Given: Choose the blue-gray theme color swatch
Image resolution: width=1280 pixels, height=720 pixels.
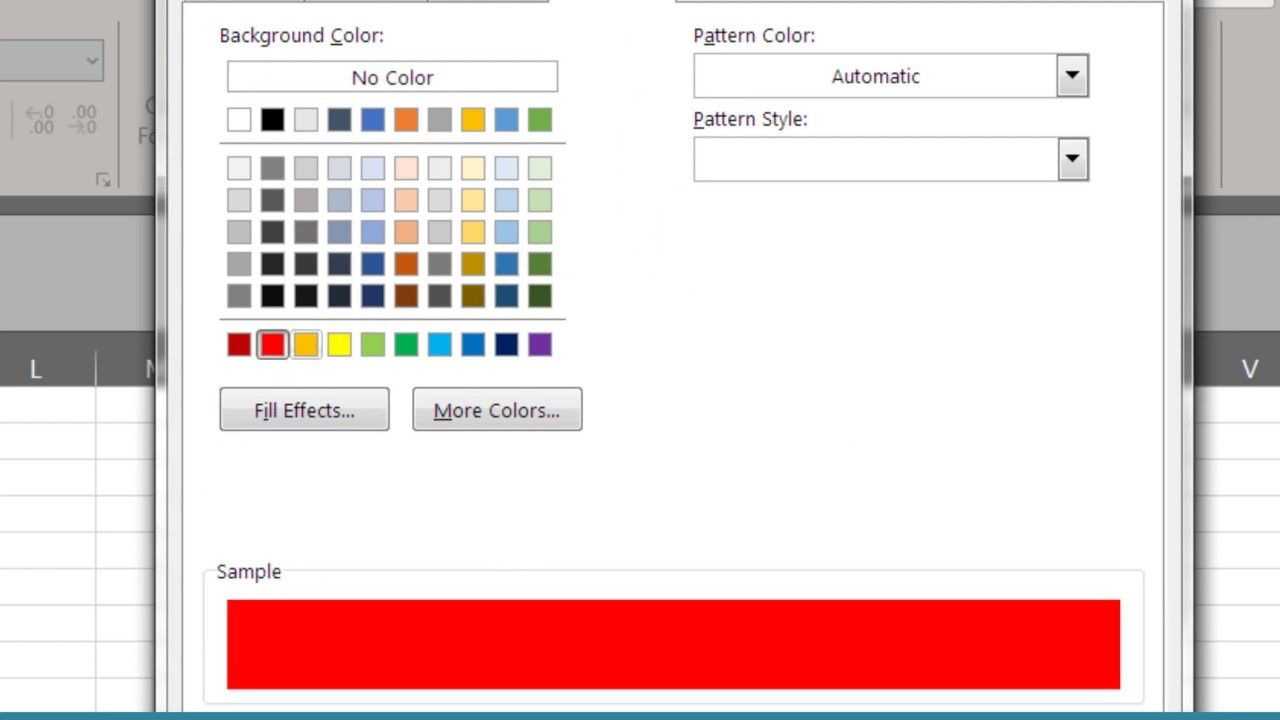Looking at the screenshot, I should point(339,120).
